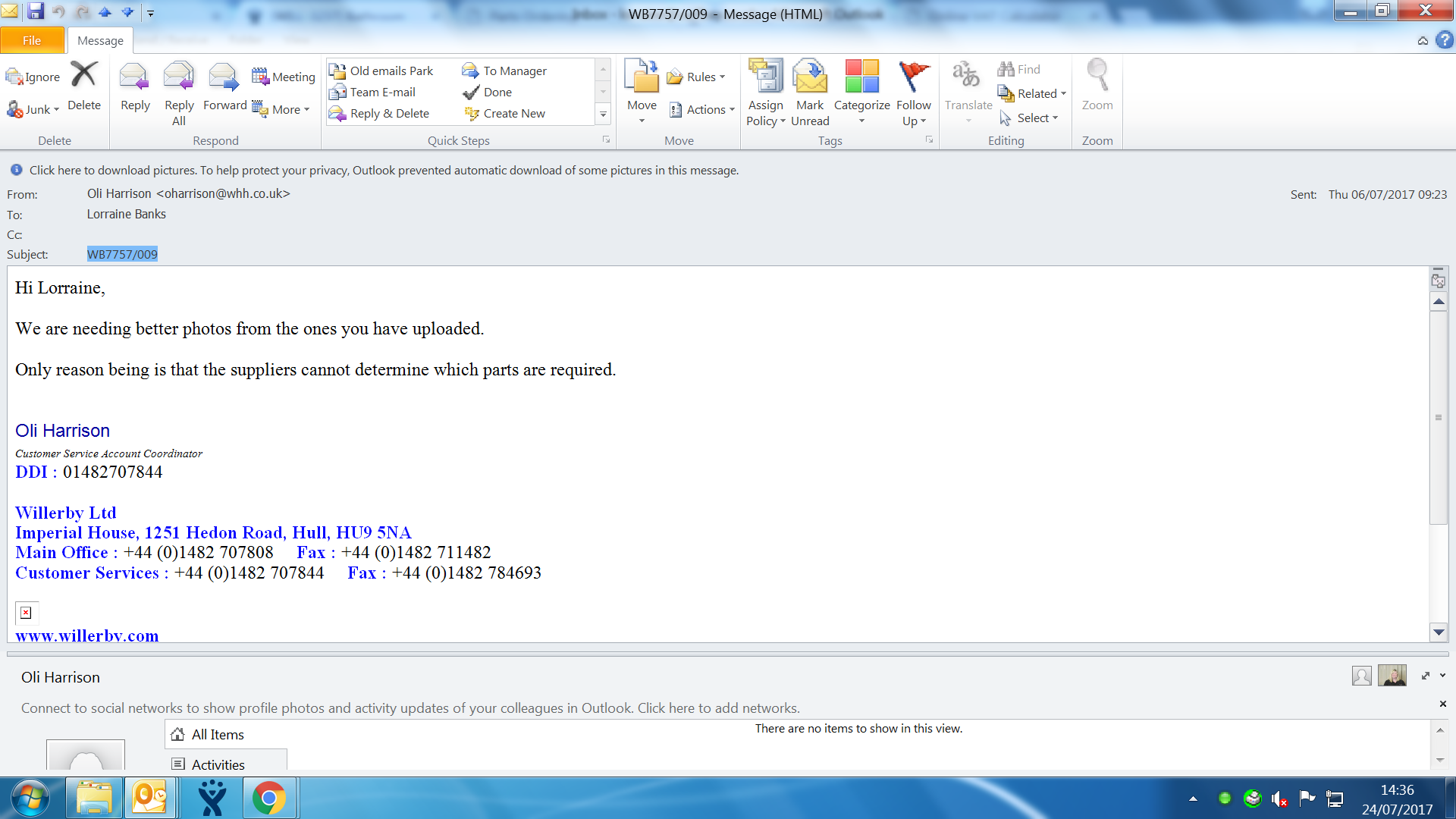Click the Reply All icon
The image size is (1456, 819).
179,77
